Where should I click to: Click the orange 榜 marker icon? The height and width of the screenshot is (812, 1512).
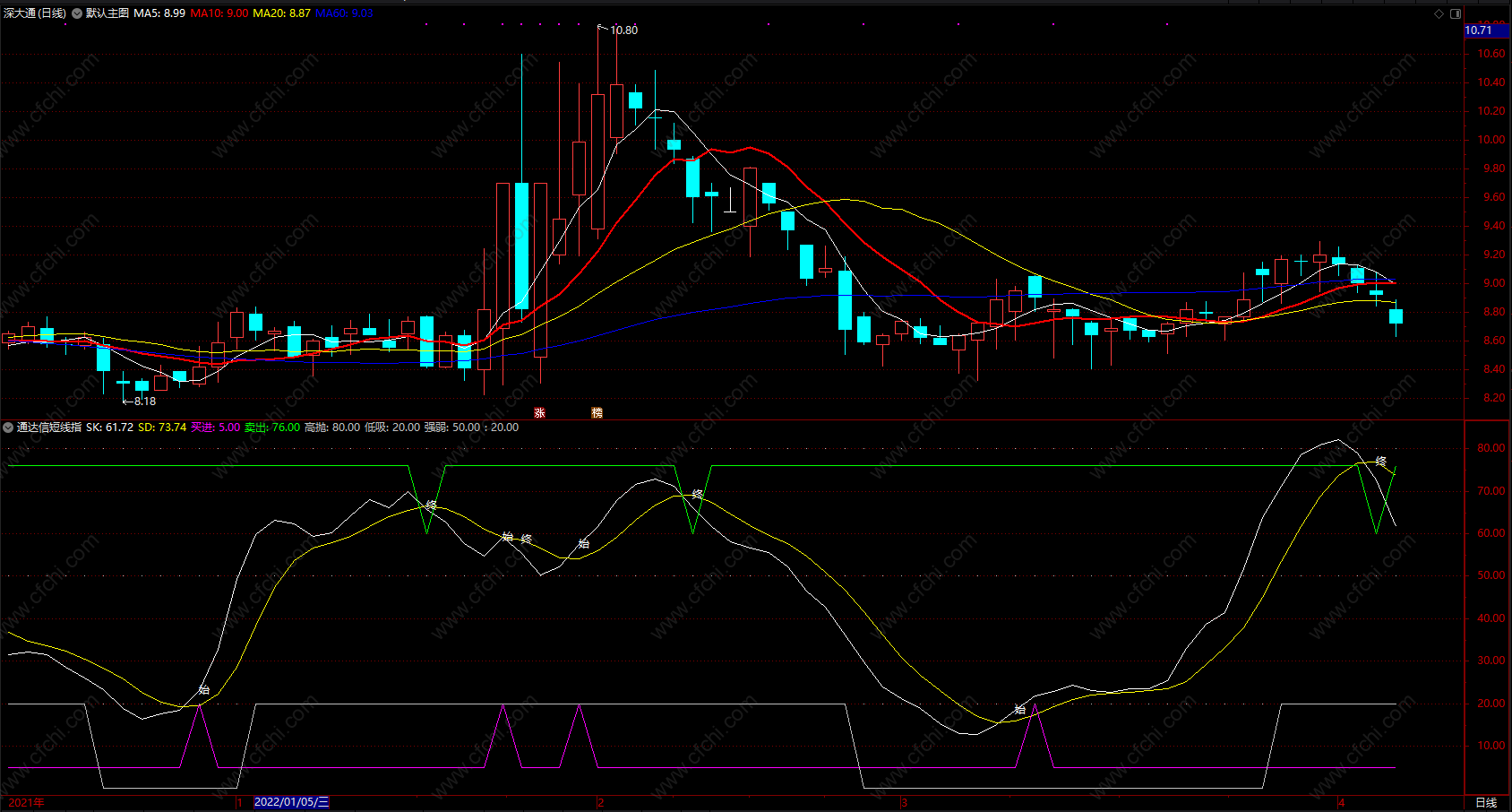tap(597, 413)
